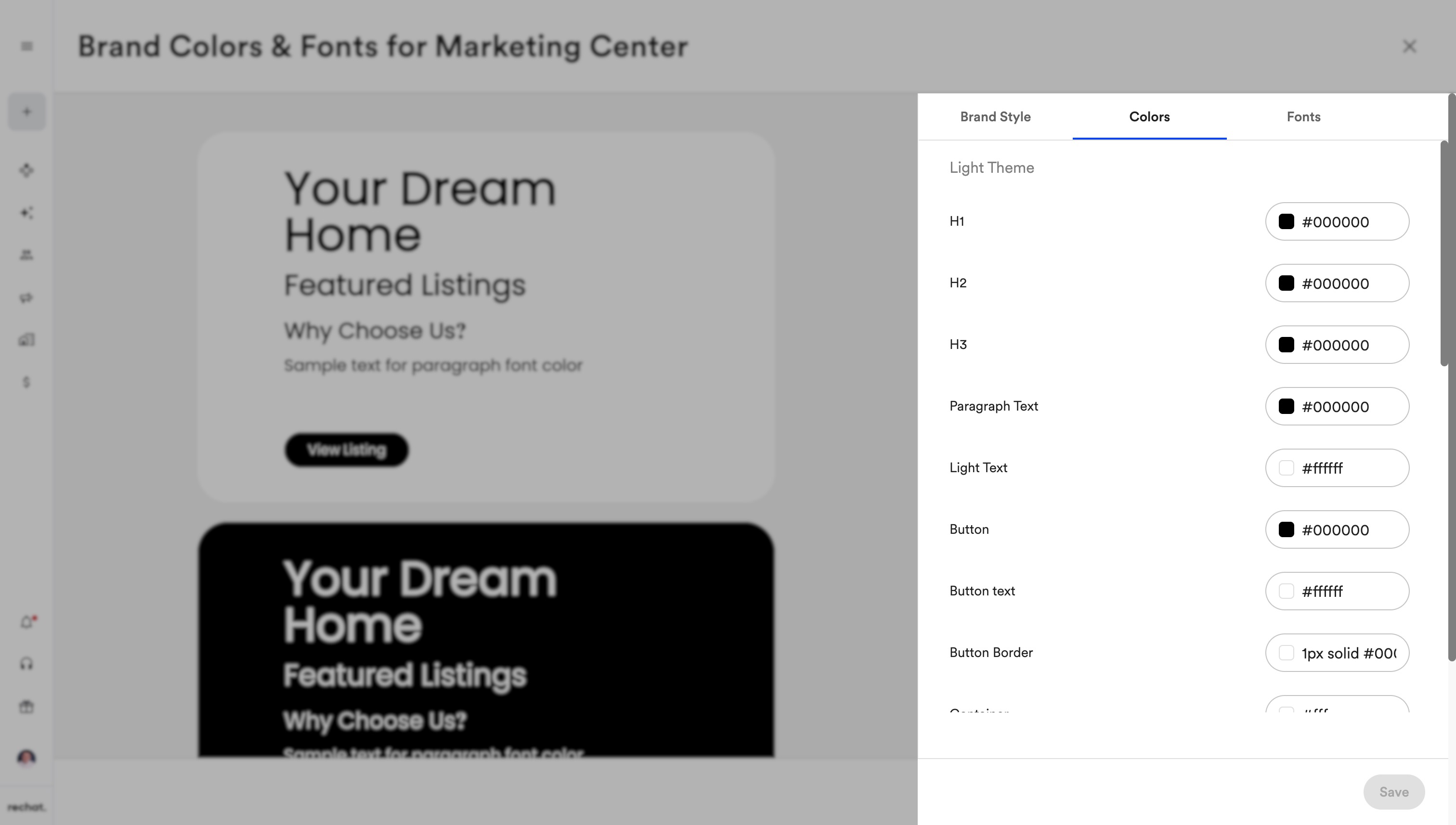Open the user profile avatar
1456x825 pixels.
pos(26,758)
